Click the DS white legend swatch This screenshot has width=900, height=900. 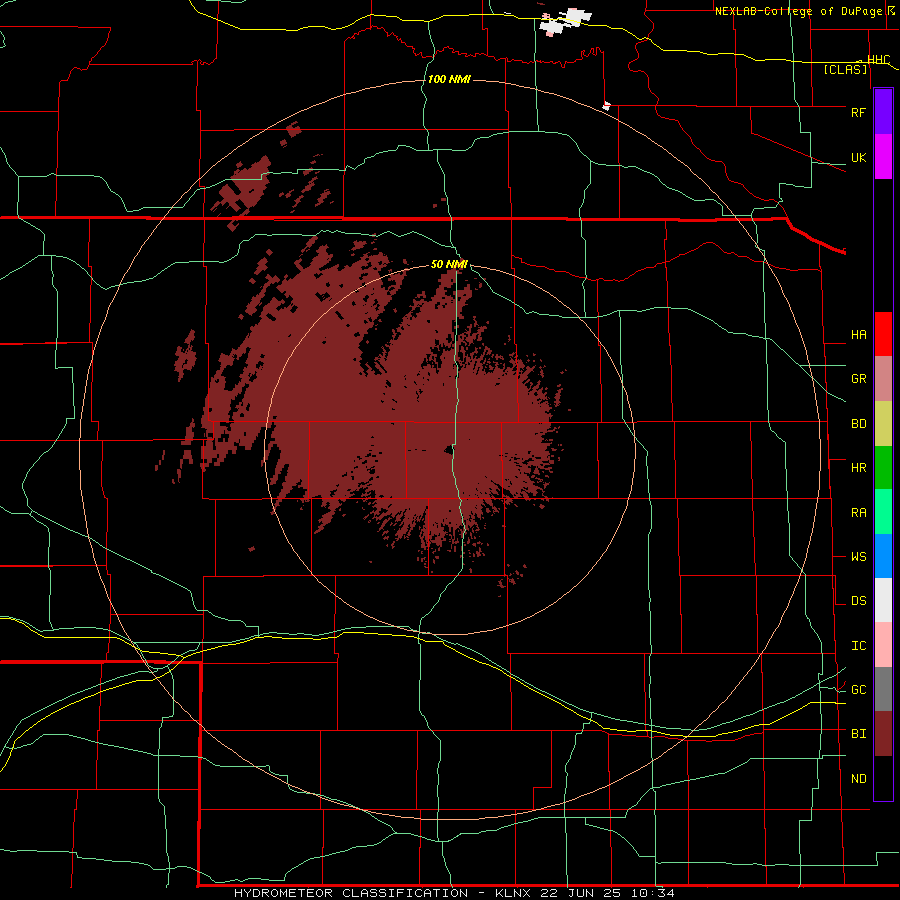click(x=883, y=600)
